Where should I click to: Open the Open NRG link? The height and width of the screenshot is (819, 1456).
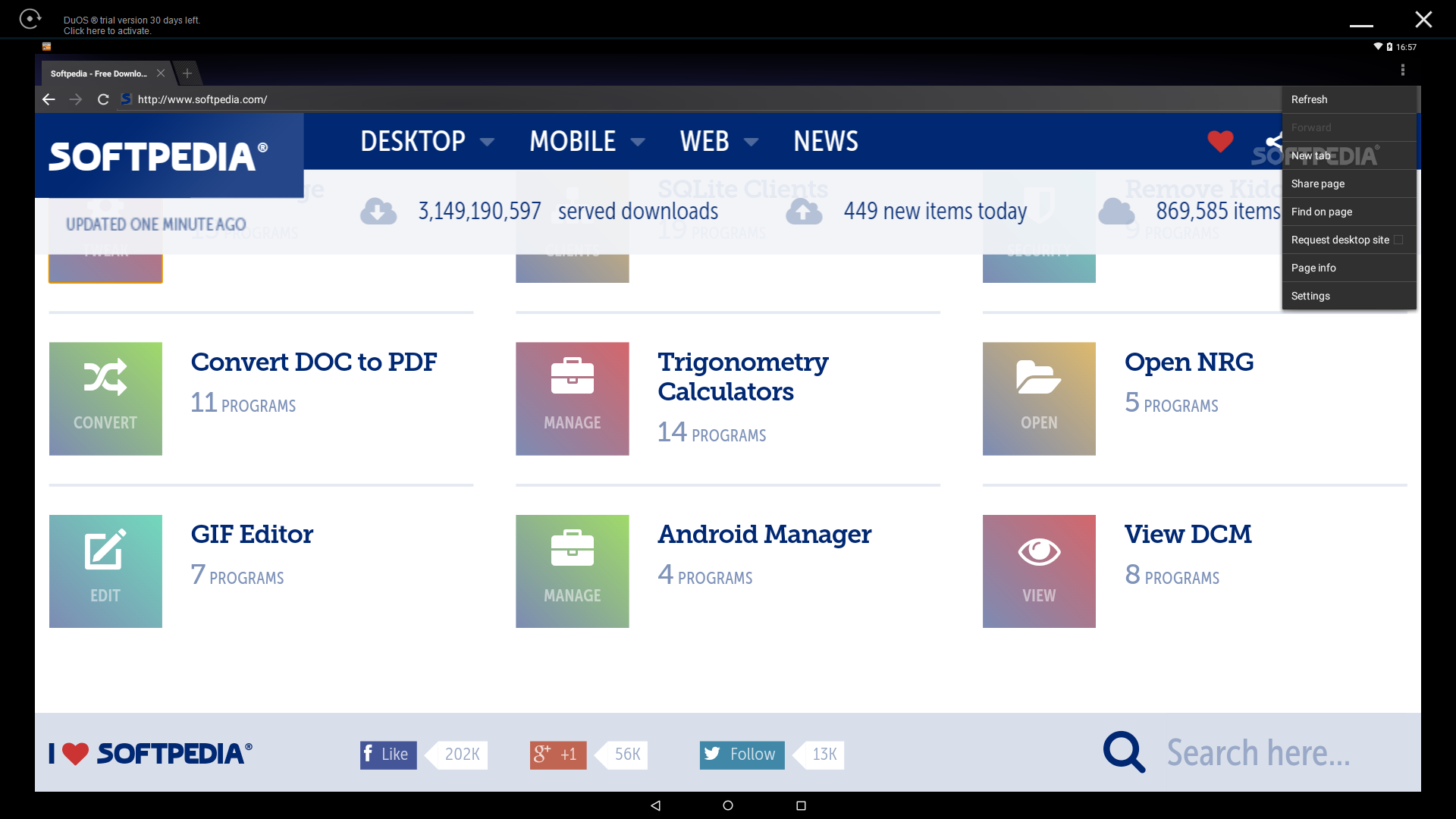tap(1189, 362)
